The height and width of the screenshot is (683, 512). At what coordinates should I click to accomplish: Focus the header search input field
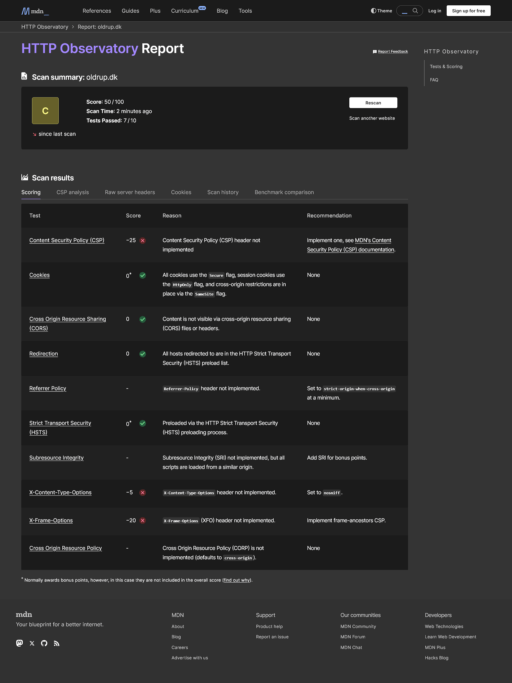pos(404,11)
